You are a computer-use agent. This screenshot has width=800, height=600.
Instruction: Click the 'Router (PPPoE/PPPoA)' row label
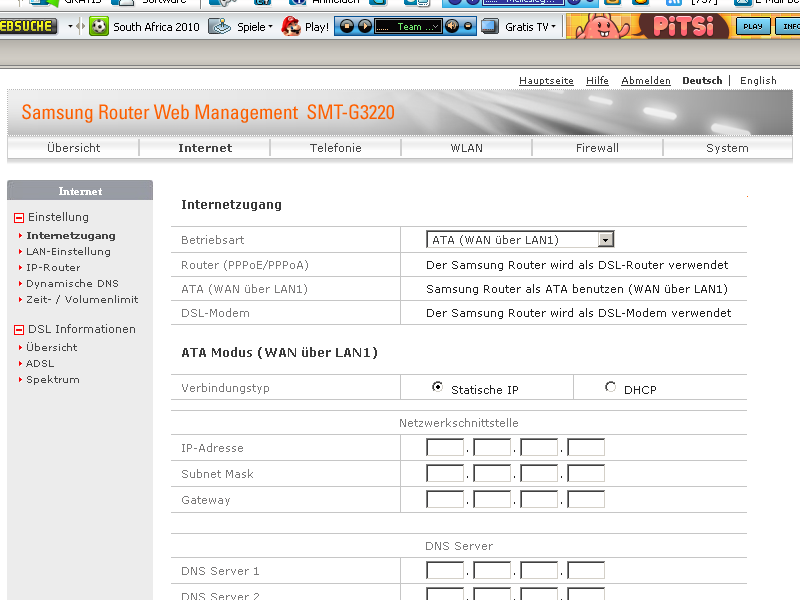(x=245, y=265)
